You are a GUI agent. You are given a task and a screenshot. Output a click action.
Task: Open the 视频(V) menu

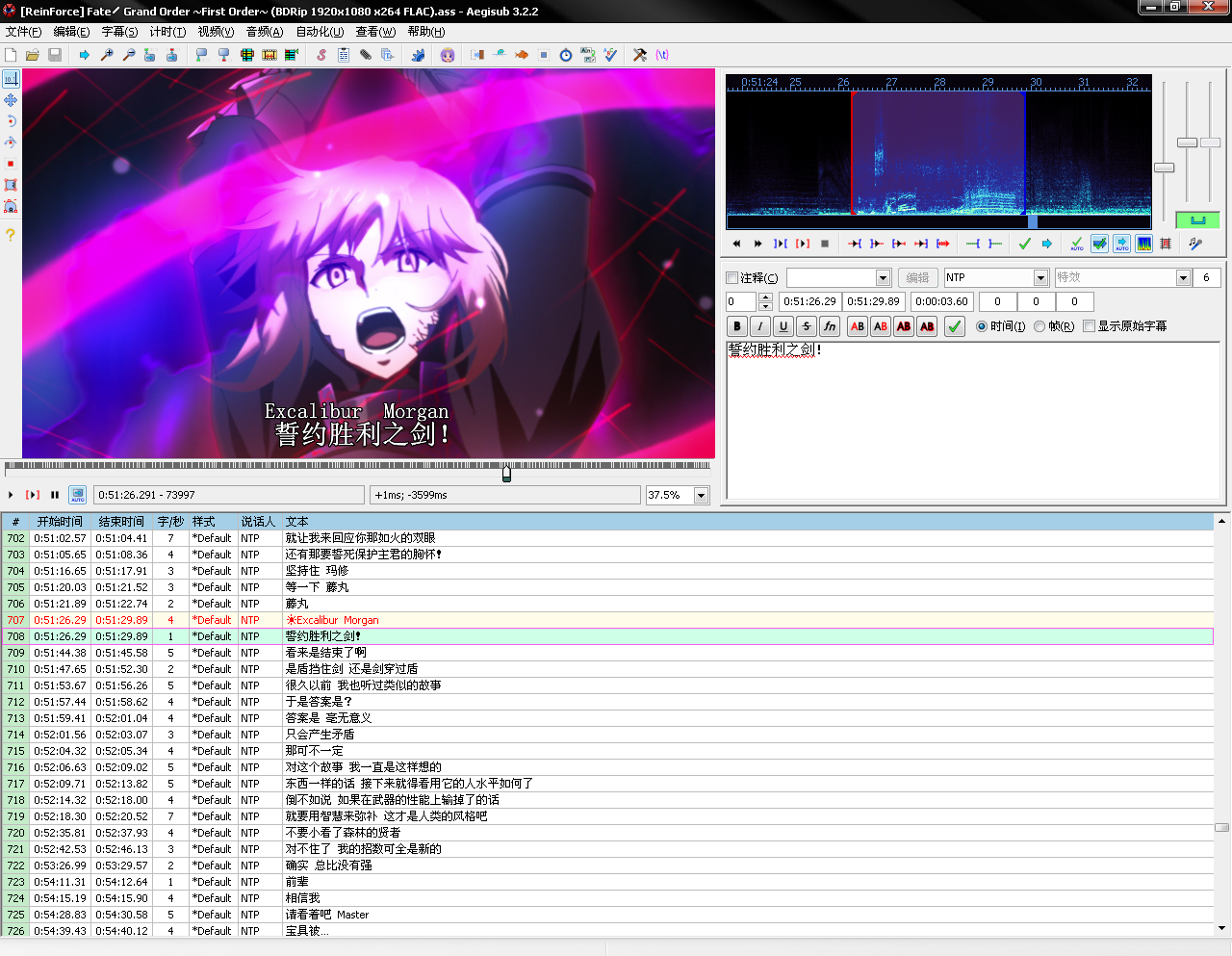tap(216, 32)
